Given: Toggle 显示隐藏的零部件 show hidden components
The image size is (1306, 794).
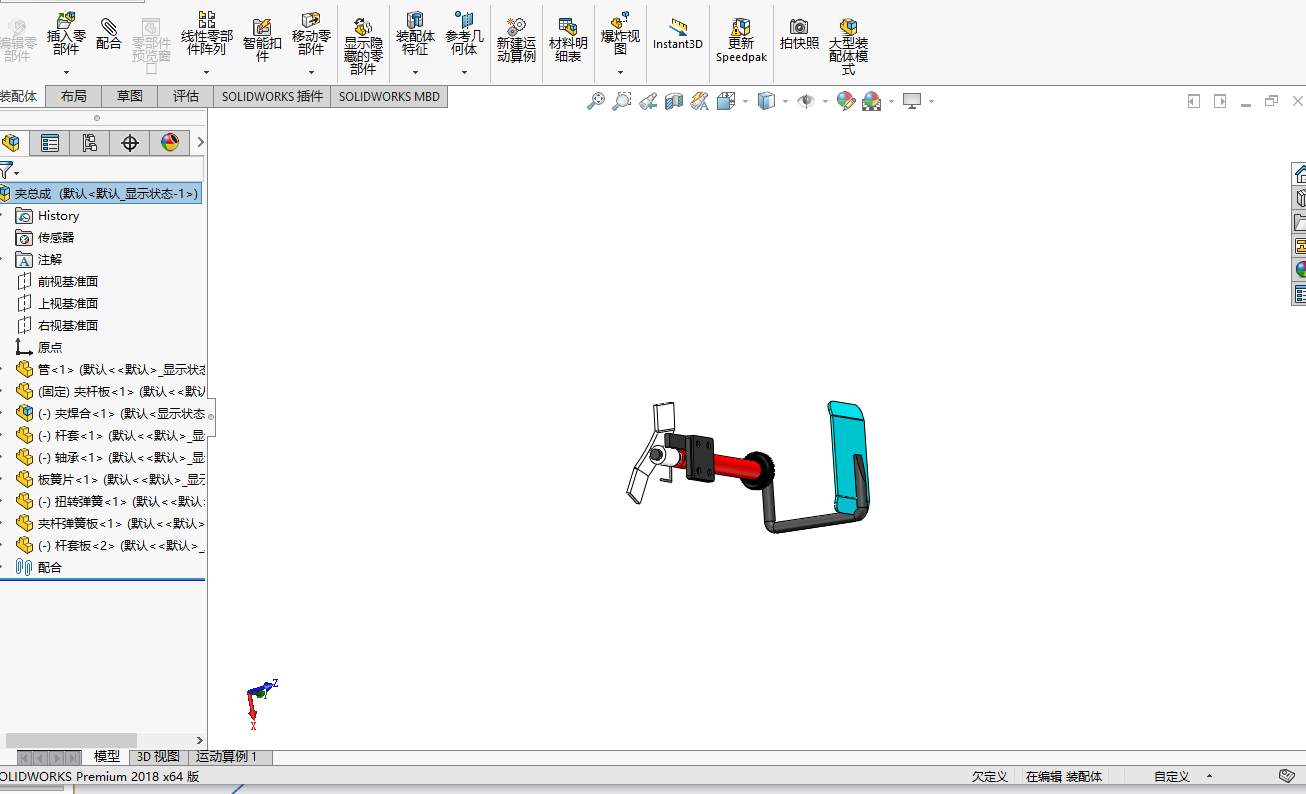Looking at the screenshot, I should [363, 46].
